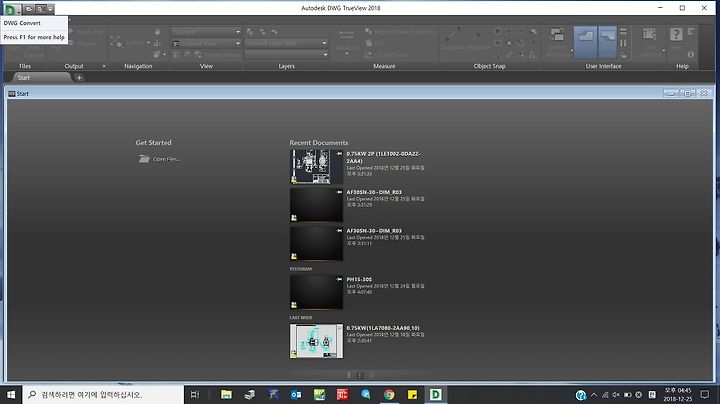Image resolution: width=720 pixels, height=404 pixels.
Task: Click the Endpoint object snap icon
Action: click(453, 35)
